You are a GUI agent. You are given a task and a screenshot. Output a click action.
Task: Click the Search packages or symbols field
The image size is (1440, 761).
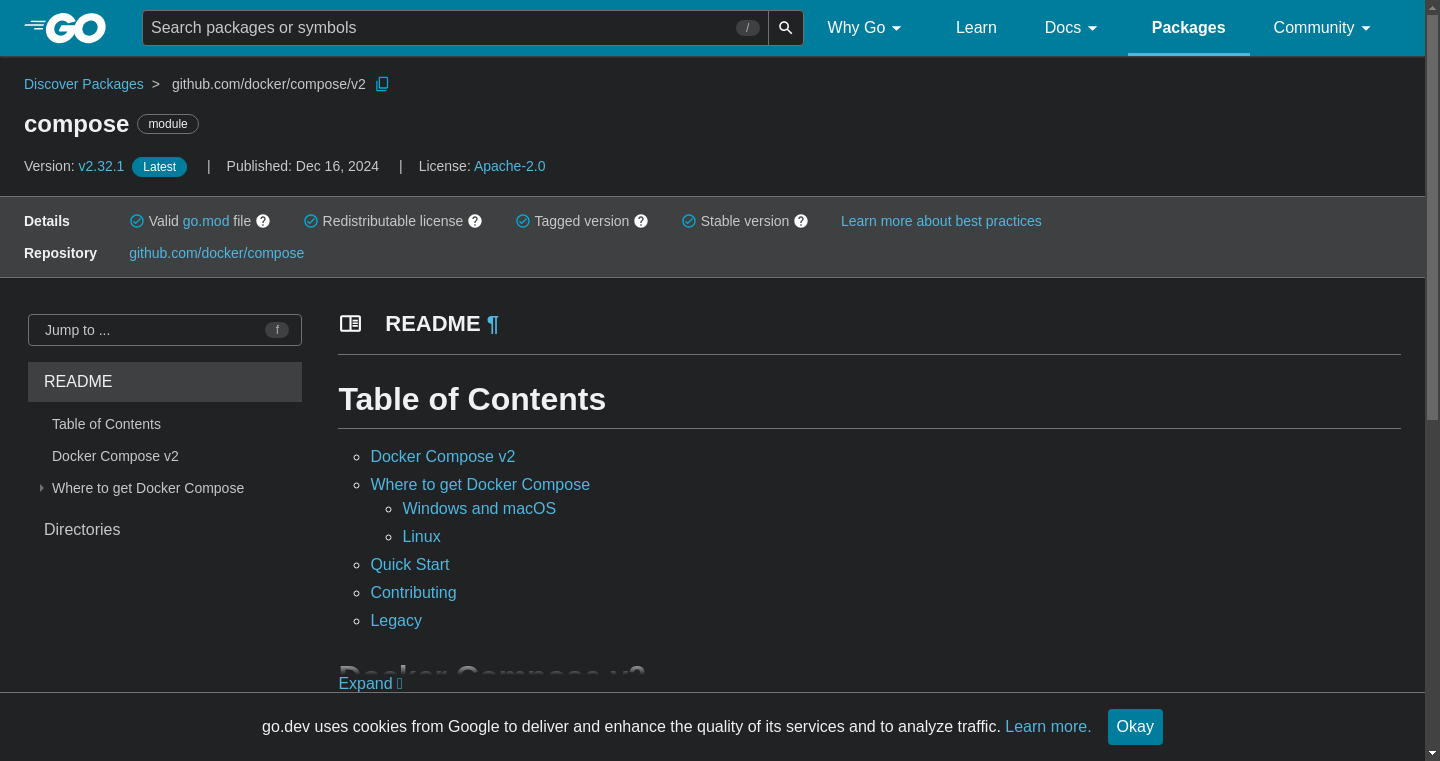pyautogui.click(x=455, y=28)
